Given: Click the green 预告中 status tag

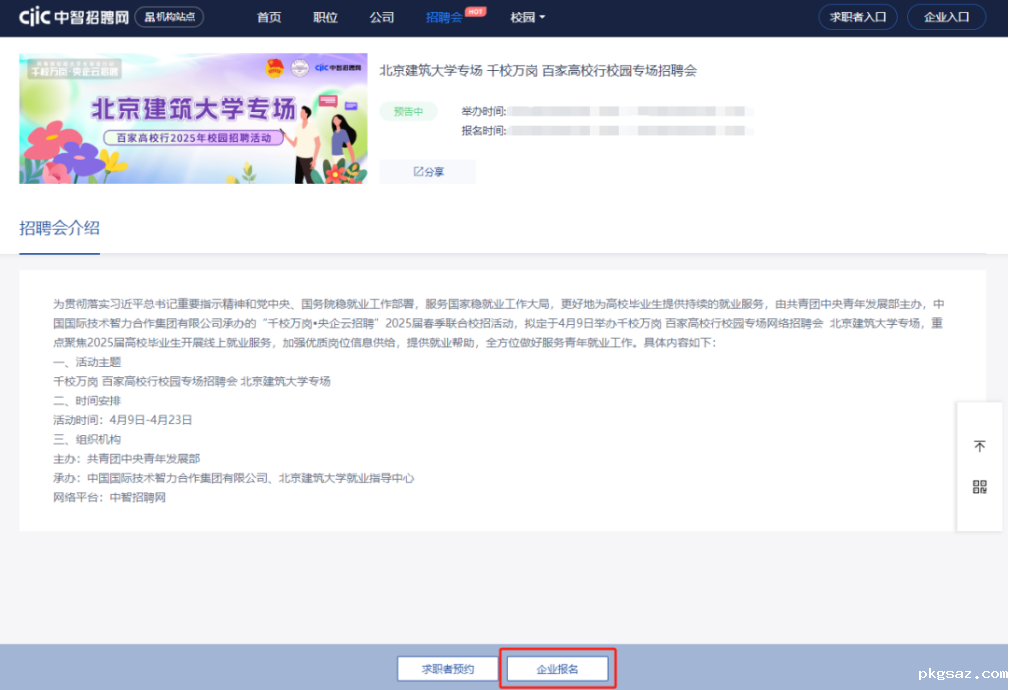Looking at the screenshot, I should pyautogui.click(x=408, y=112).
